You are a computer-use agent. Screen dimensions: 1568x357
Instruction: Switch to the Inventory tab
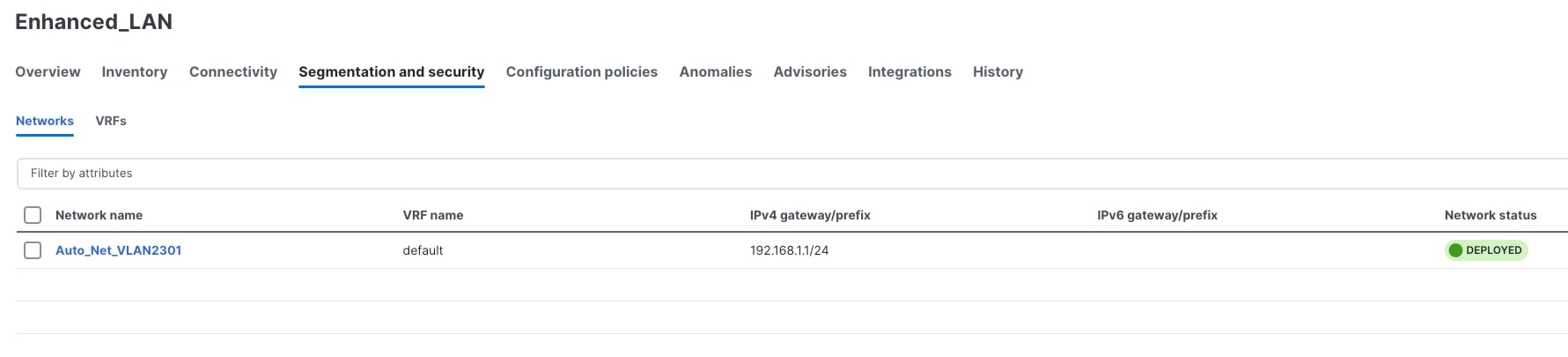(x=135, y=72)
